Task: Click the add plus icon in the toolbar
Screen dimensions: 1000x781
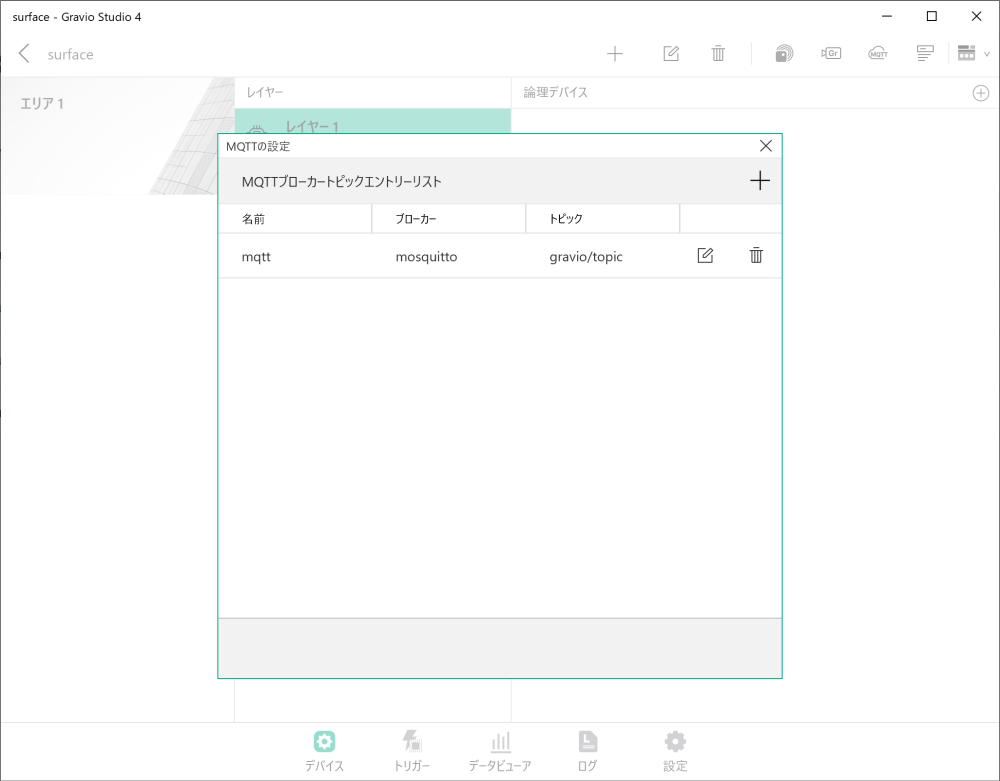Action: (615, 52)
